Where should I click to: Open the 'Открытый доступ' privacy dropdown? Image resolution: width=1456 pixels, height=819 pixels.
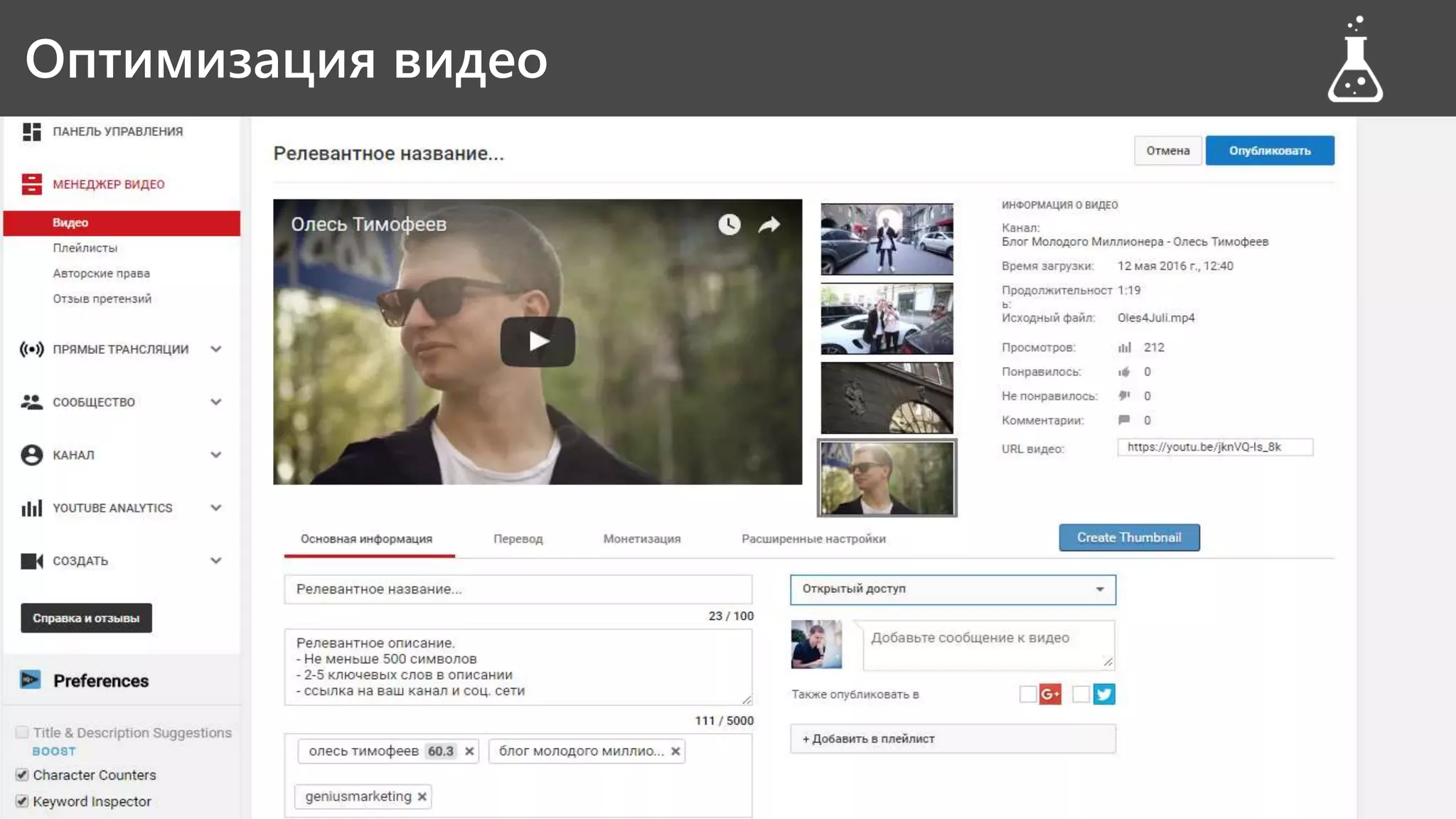[x=953, y=589]
